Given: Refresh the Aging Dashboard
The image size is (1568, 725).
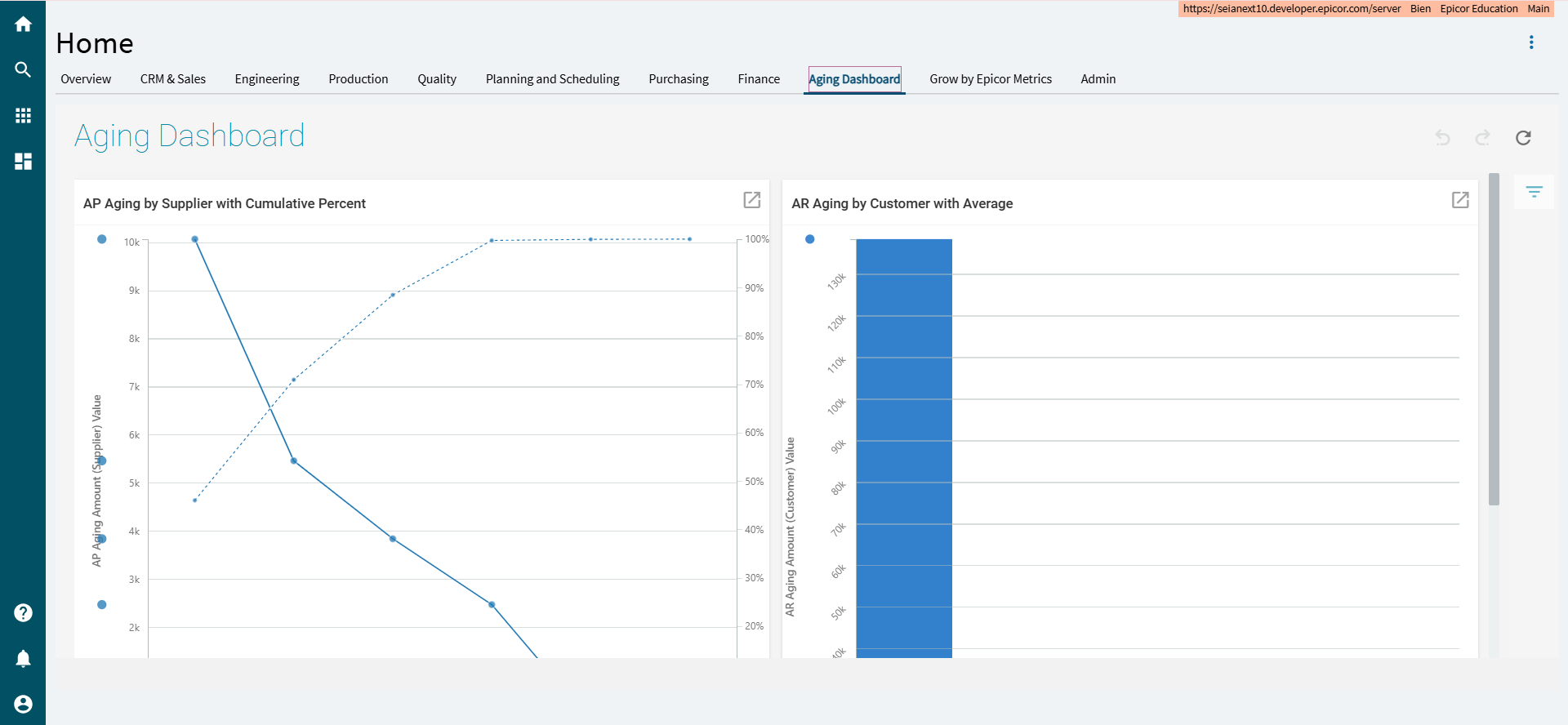Looking at the screenshot, I should (1523, 138).
